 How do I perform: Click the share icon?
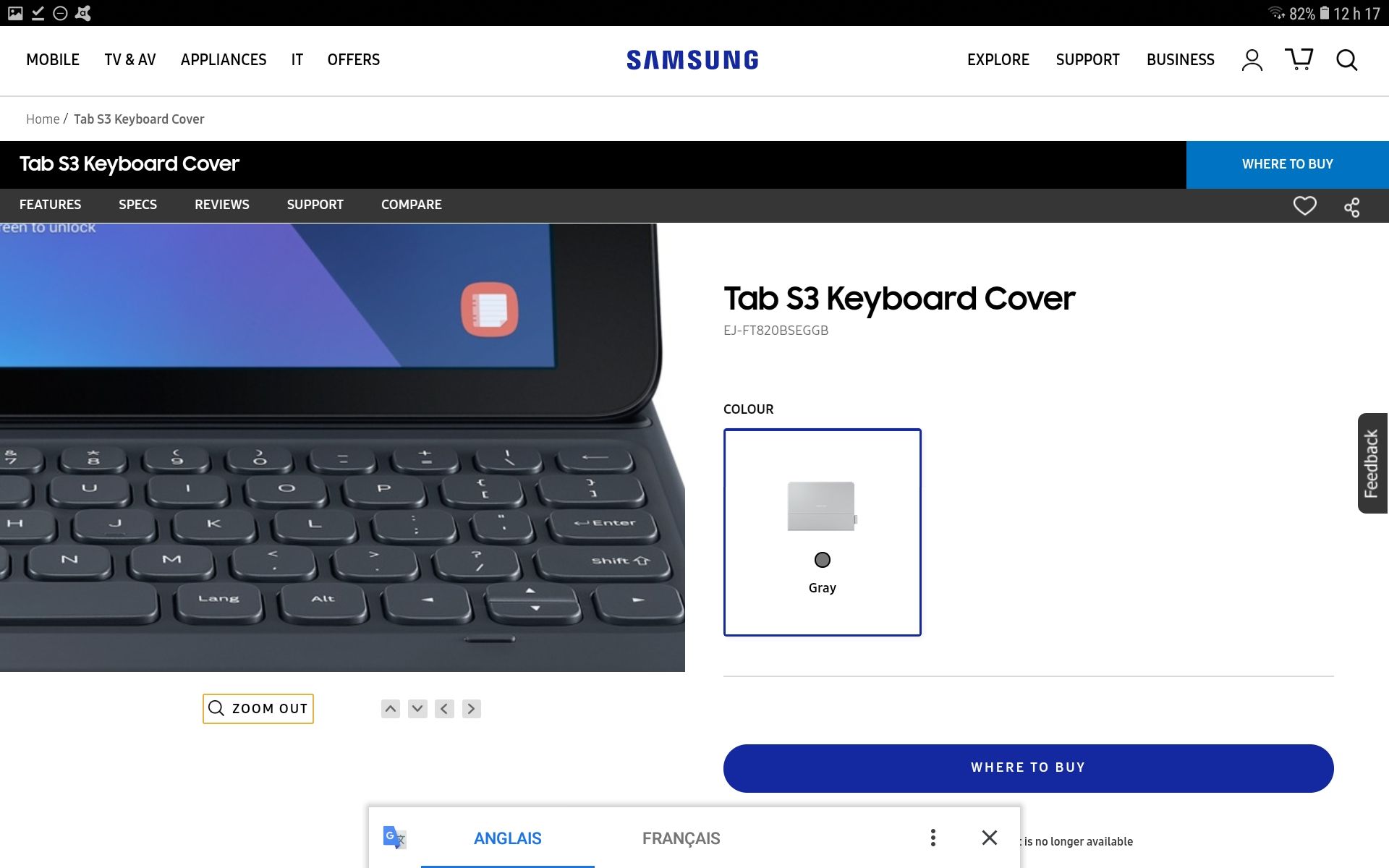pyautogui.click(x=1352, y=208)
